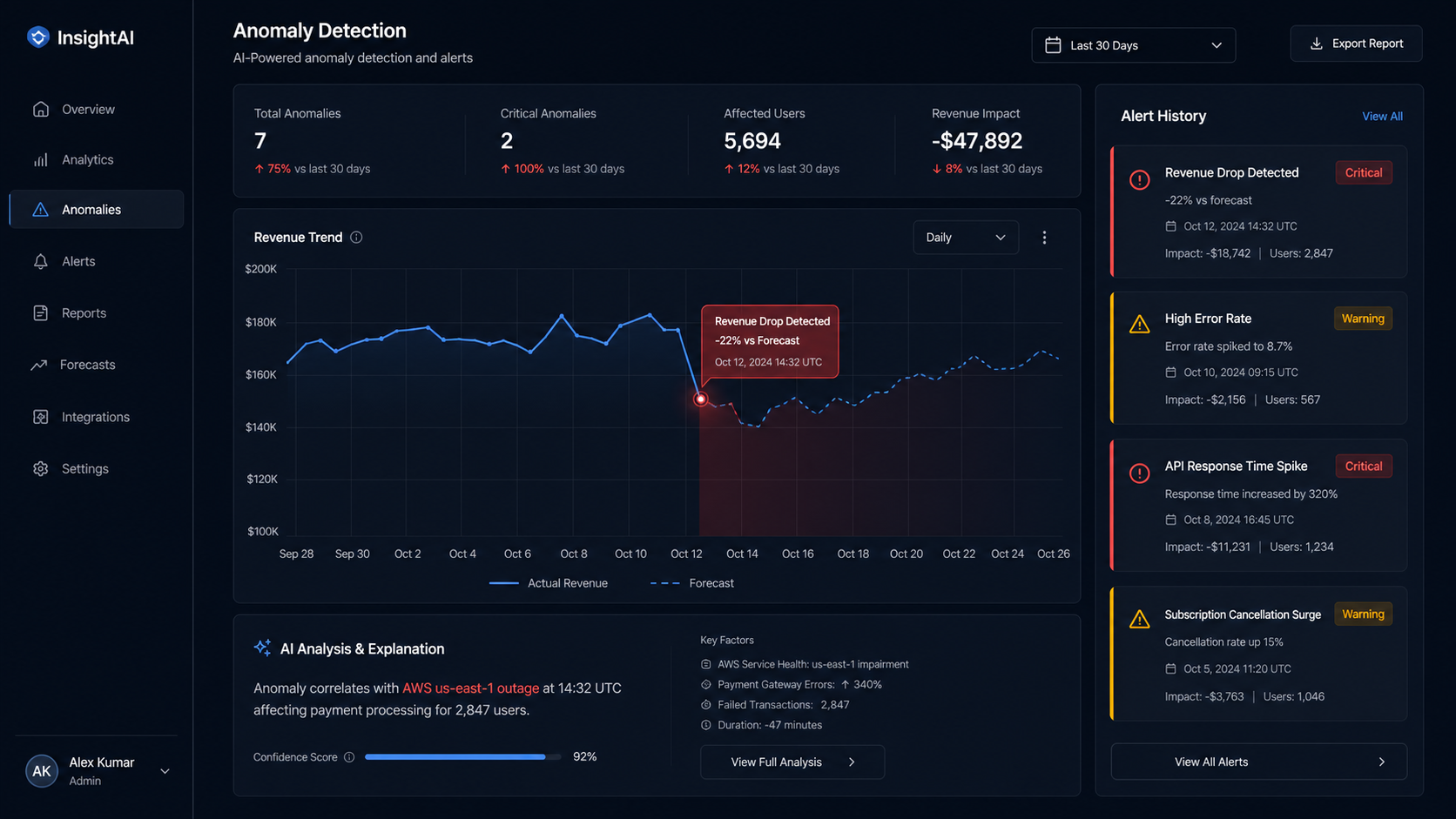Screen dimensions: 1456x819
Task: Click warning icon on High Error Rate alert
Action: pos(1139,325)
